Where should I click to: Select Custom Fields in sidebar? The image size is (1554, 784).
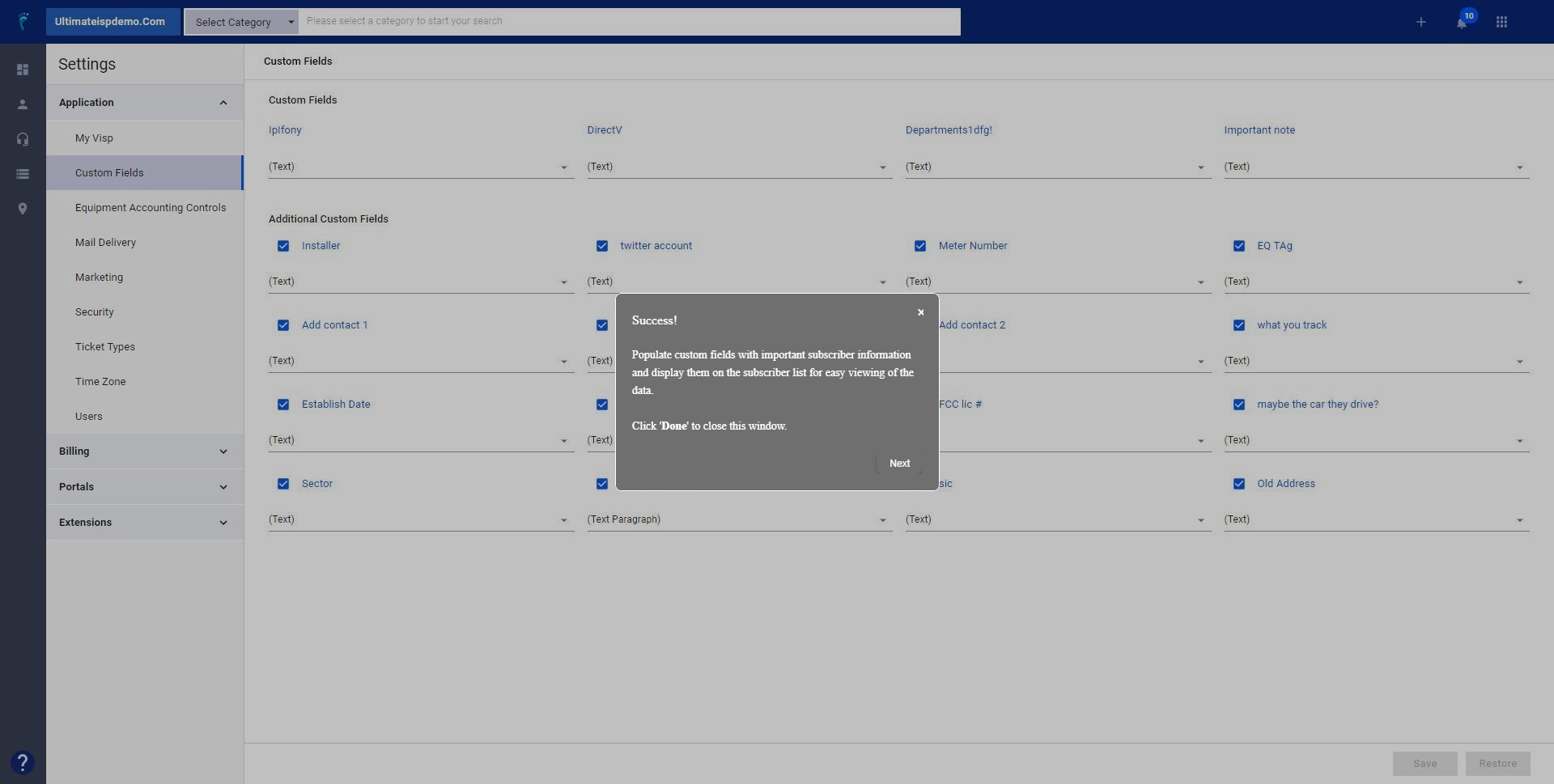[x=144, y=173]
